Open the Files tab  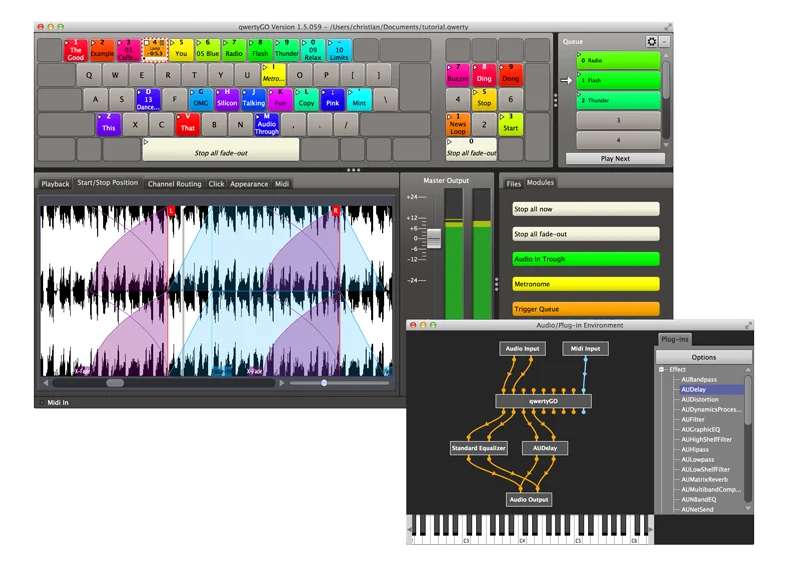click(514, 184)
